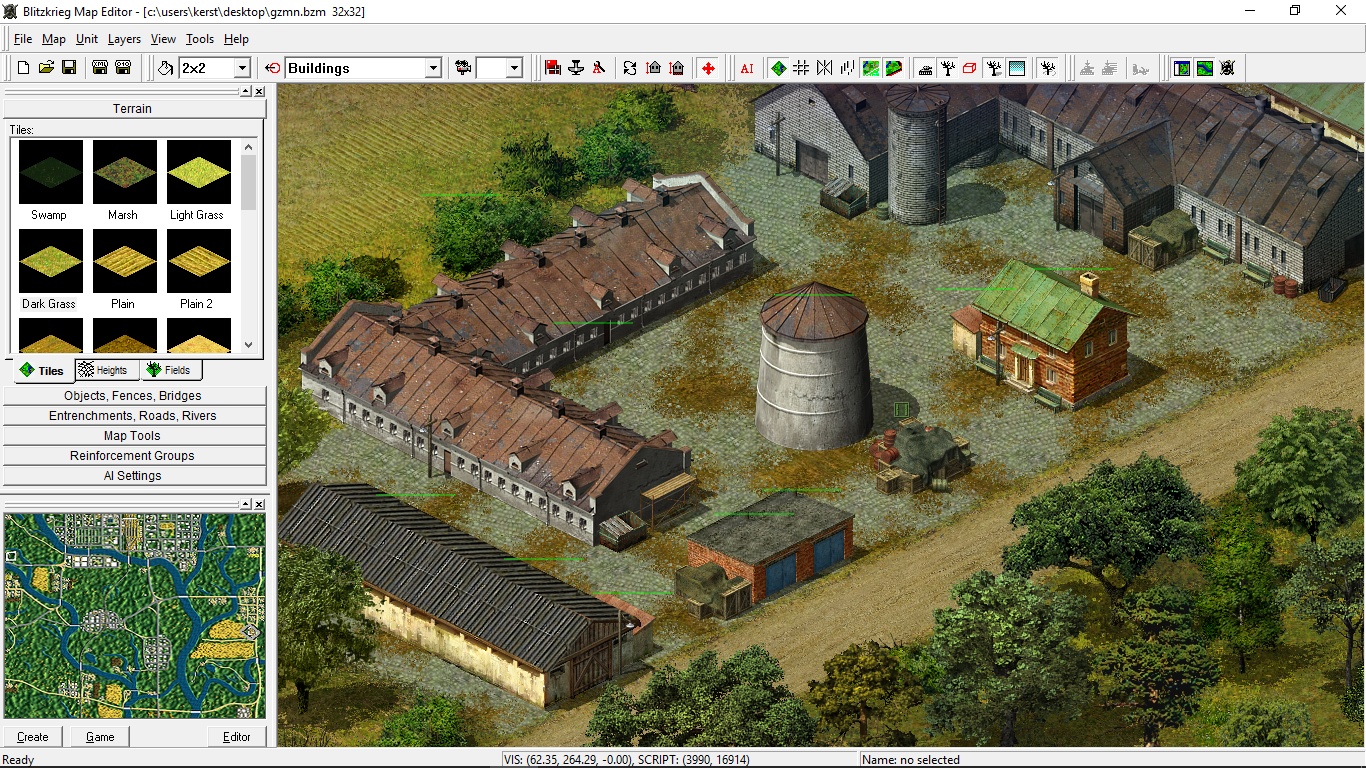Open the Map menu
This screenshot has height=768, width=1366.
(54, 39)
